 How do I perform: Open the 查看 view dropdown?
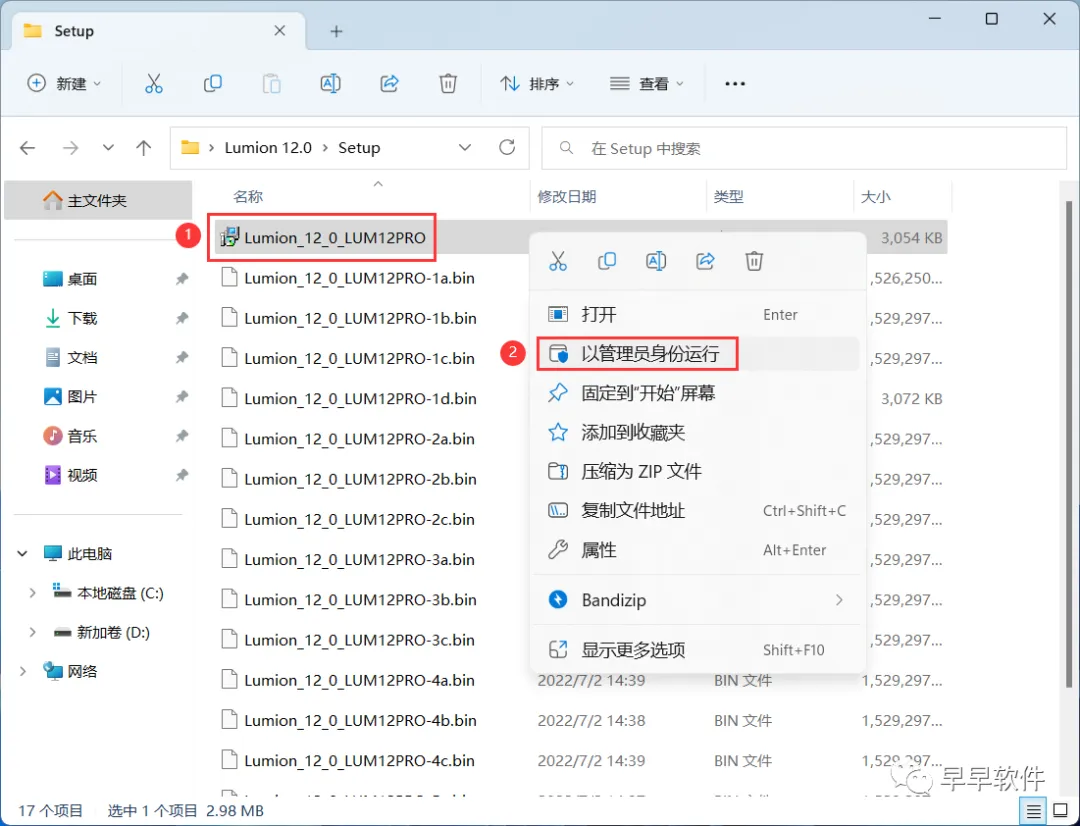coord(646,84)
